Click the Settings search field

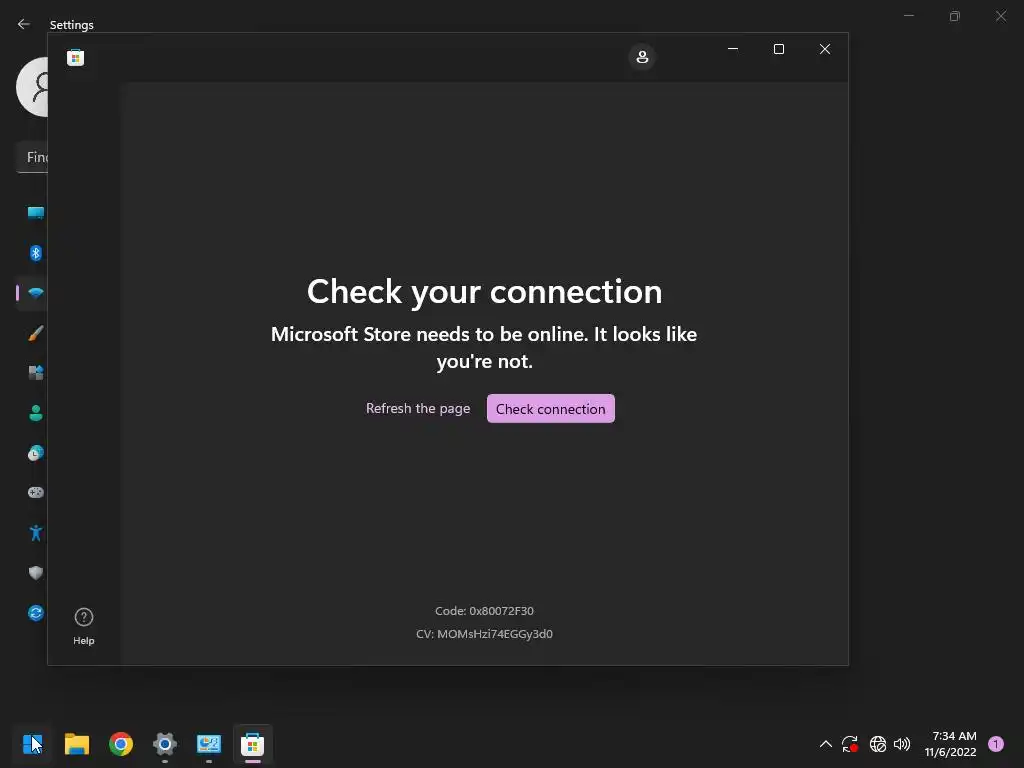[x=31, y=157]
